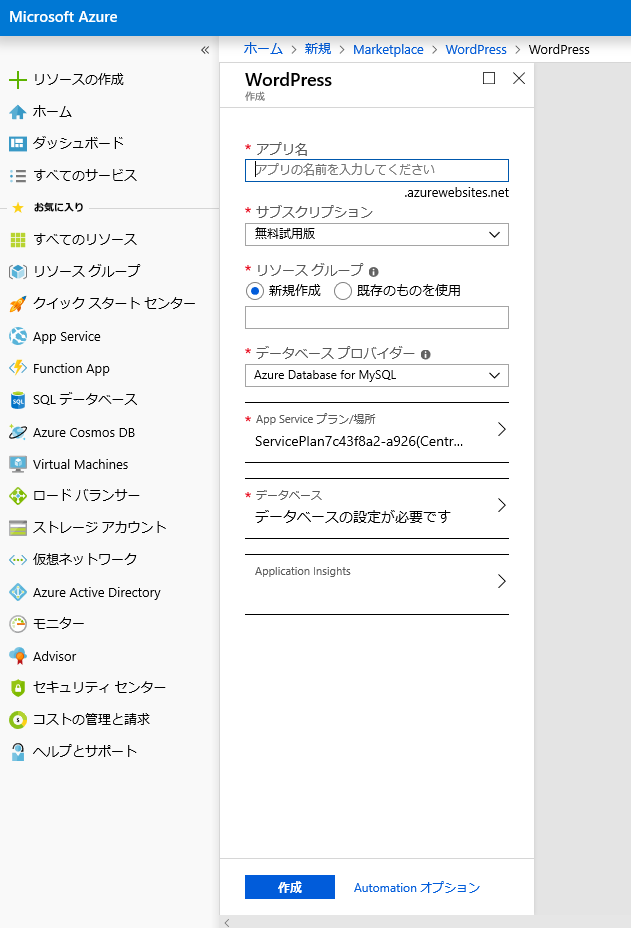Click the Security Center shield icon
This screenshot has width=631, height=928.
(x=18, y=688)
